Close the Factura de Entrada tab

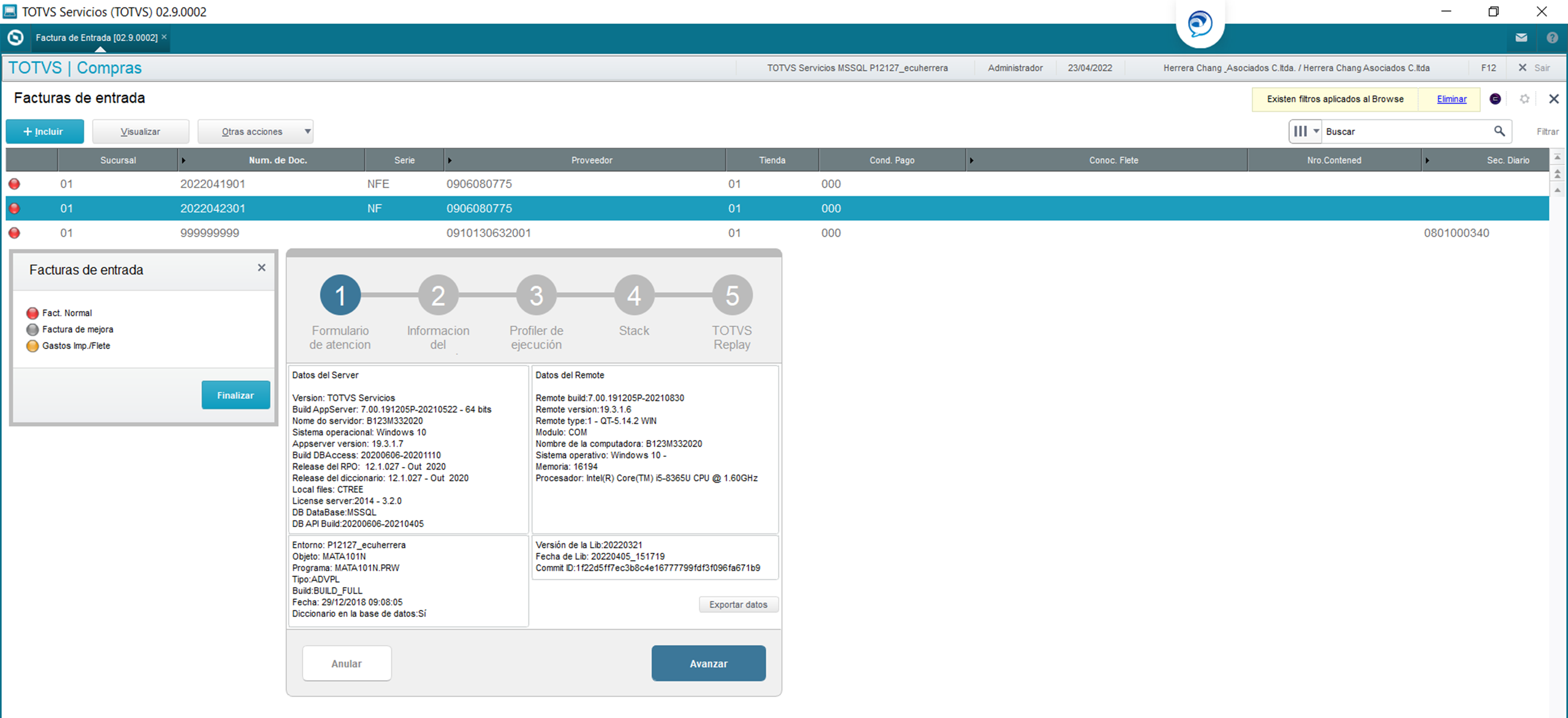tap(164, 37)
